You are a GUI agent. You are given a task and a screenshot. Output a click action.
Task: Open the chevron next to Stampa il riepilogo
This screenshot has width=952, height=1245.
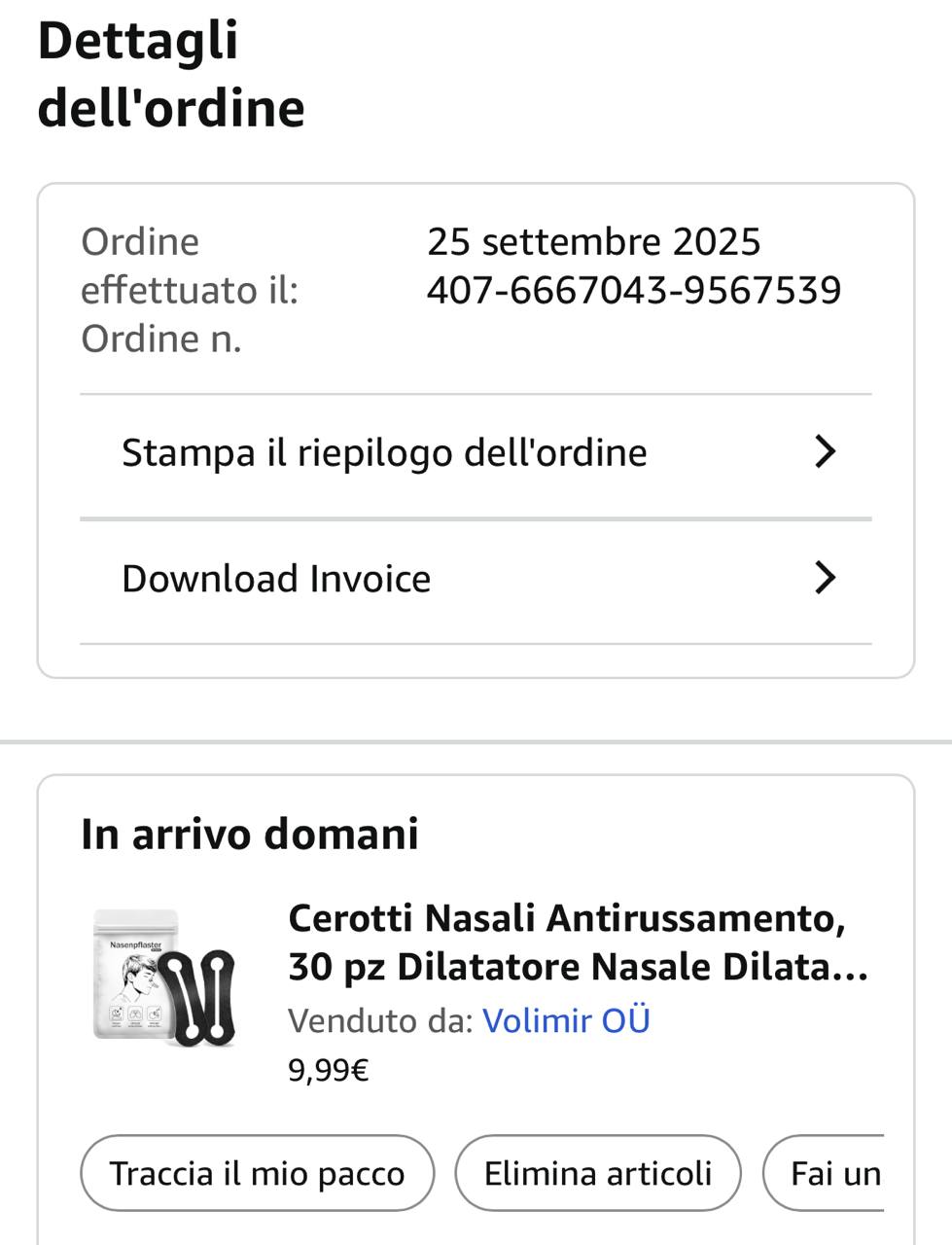click(x=825, y=452)
